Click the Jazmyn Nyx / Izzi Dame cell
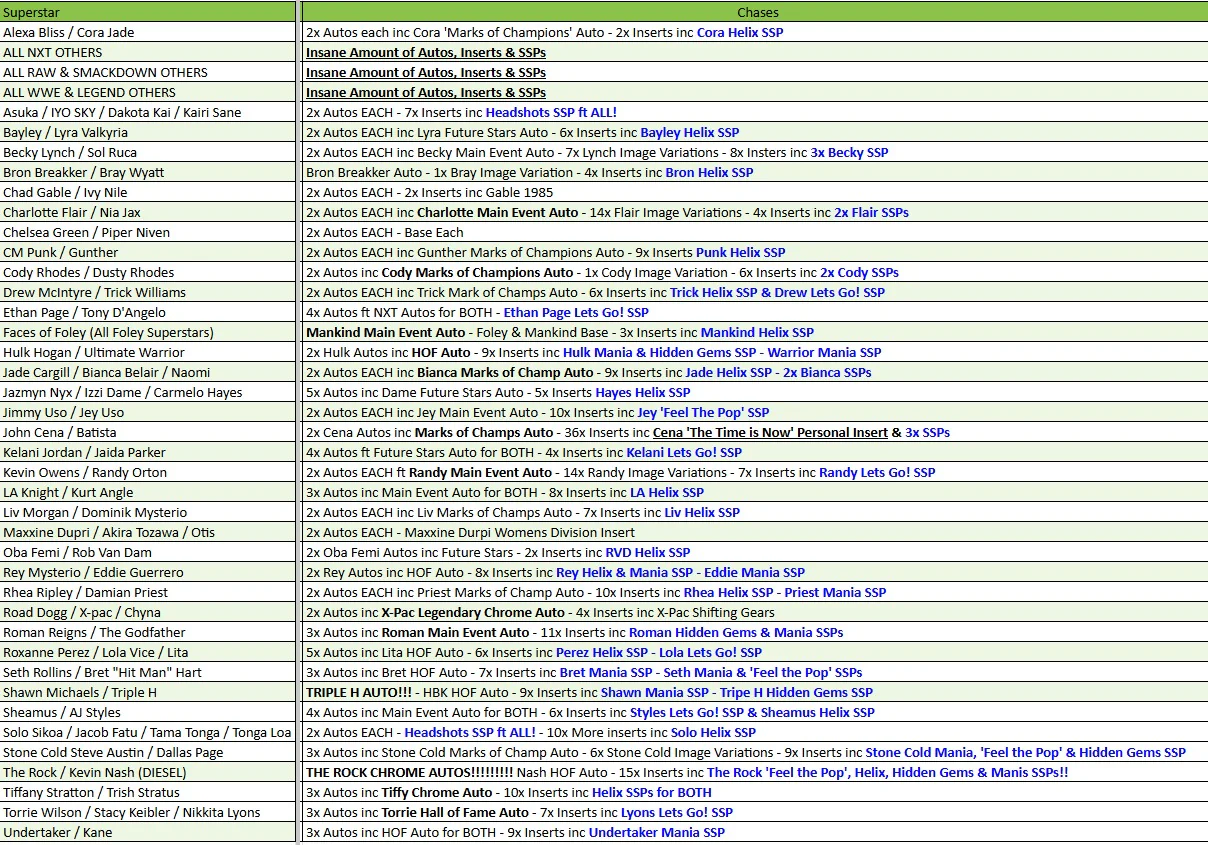1208x845 pixels. [148, 392]
